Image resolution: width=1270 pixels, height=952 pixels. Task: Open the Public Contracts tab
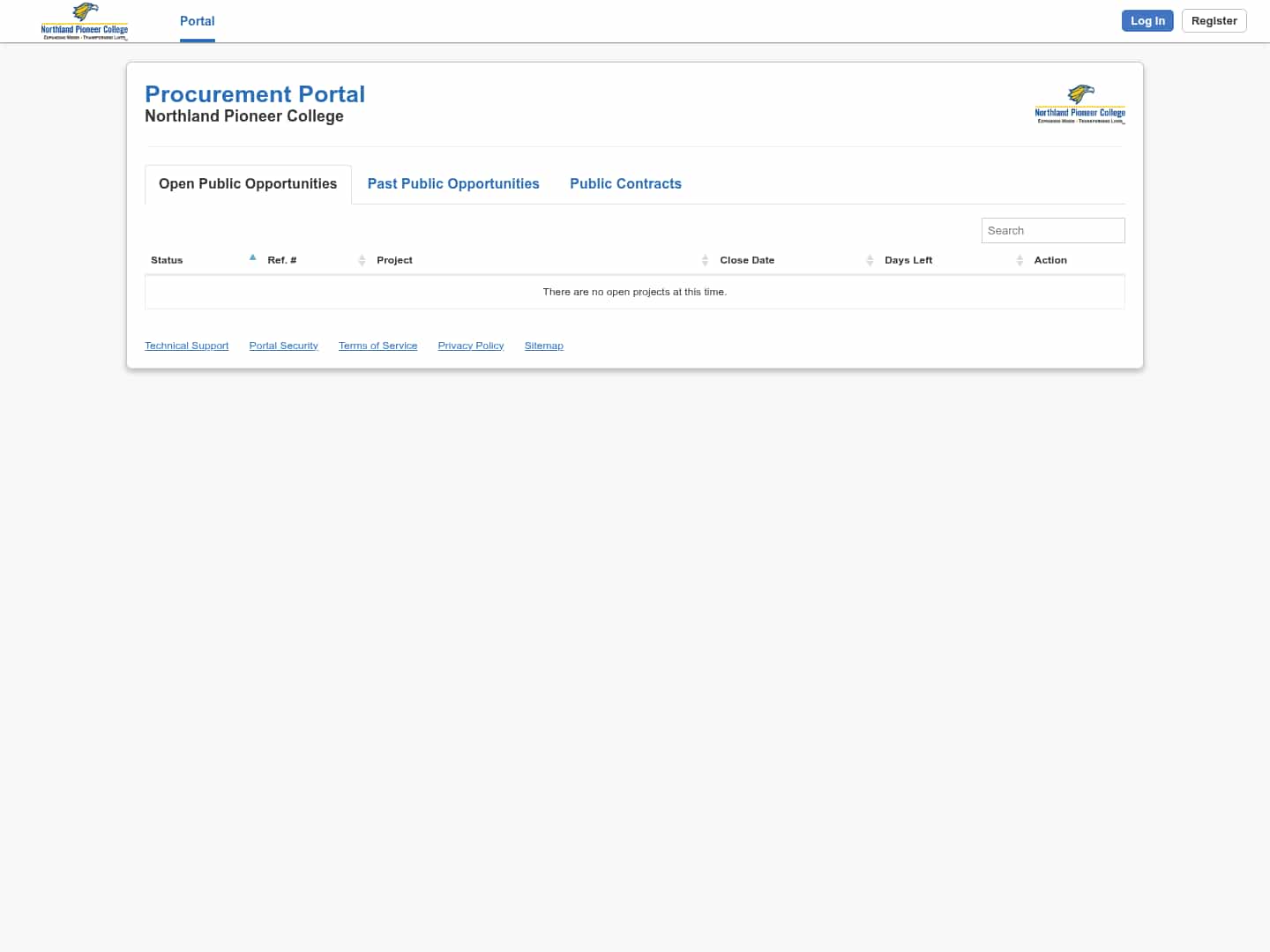pos(625,183)
